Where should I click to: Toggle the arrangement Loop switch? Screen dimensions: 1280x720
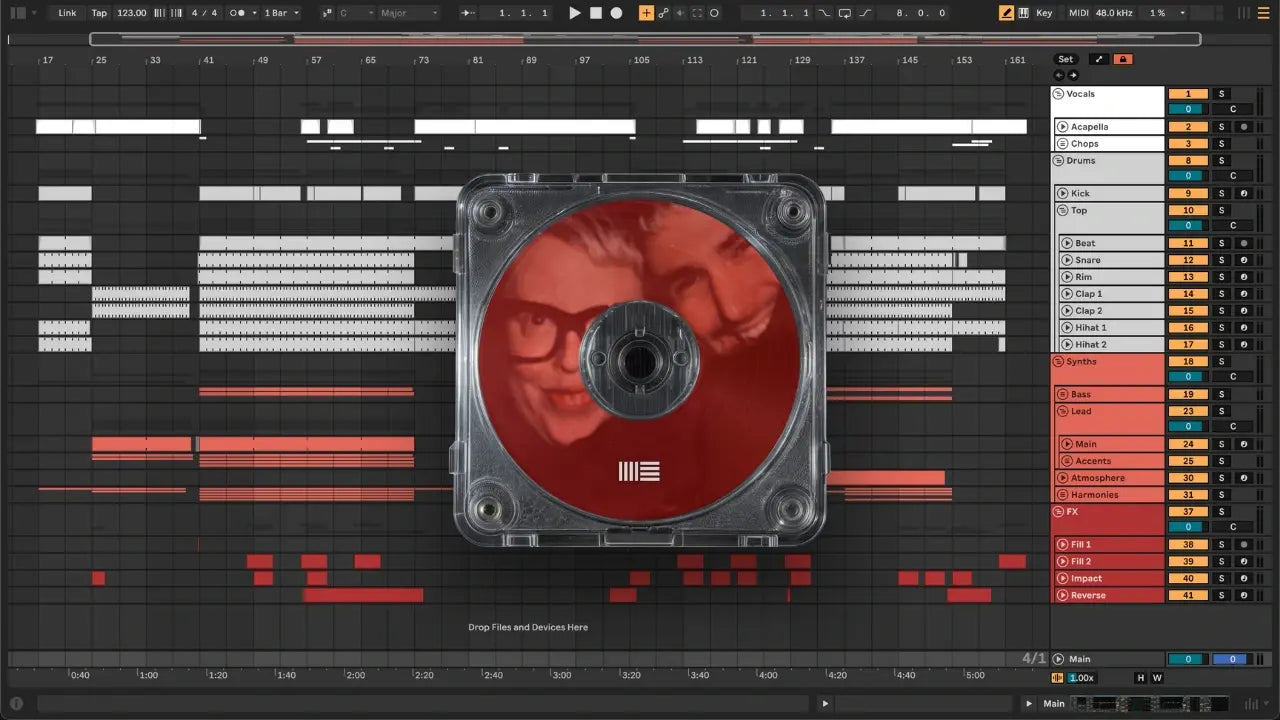point(845,13)
